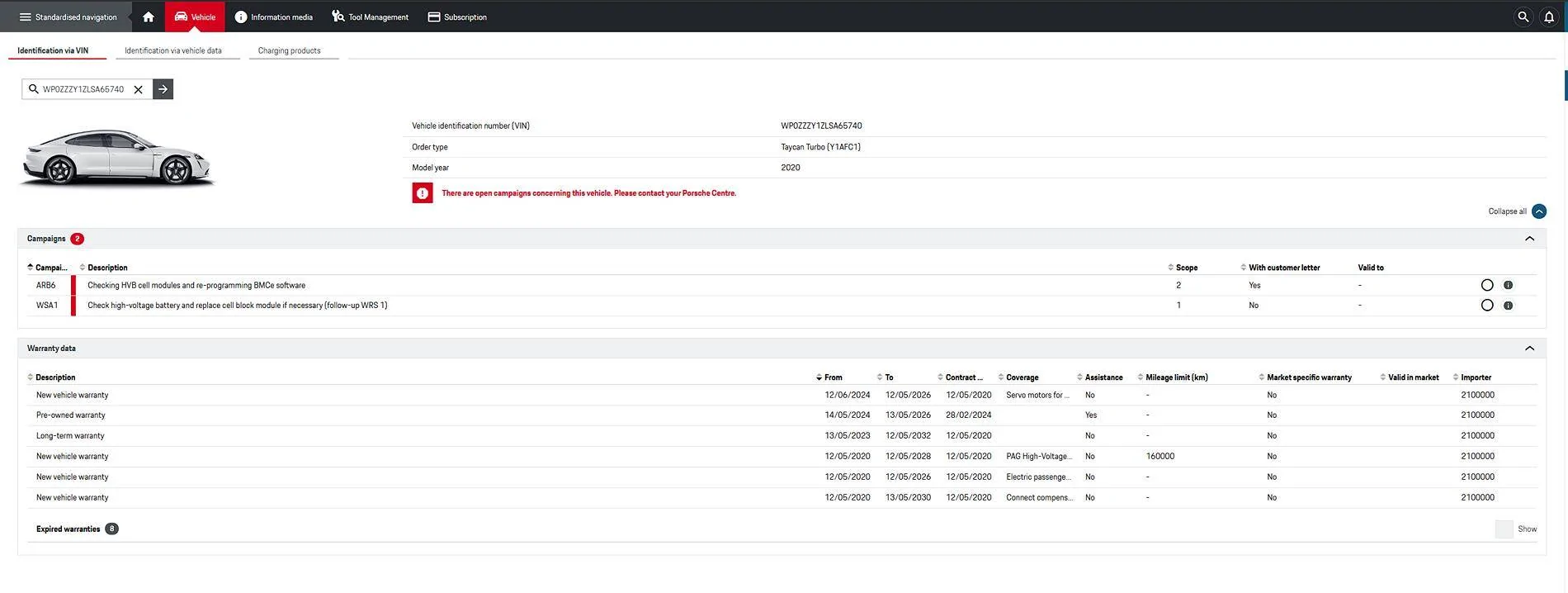Viewport: 1568px width, 593px height.
Task: Open the Vehicle menu
Action: [x=195, y=17]
